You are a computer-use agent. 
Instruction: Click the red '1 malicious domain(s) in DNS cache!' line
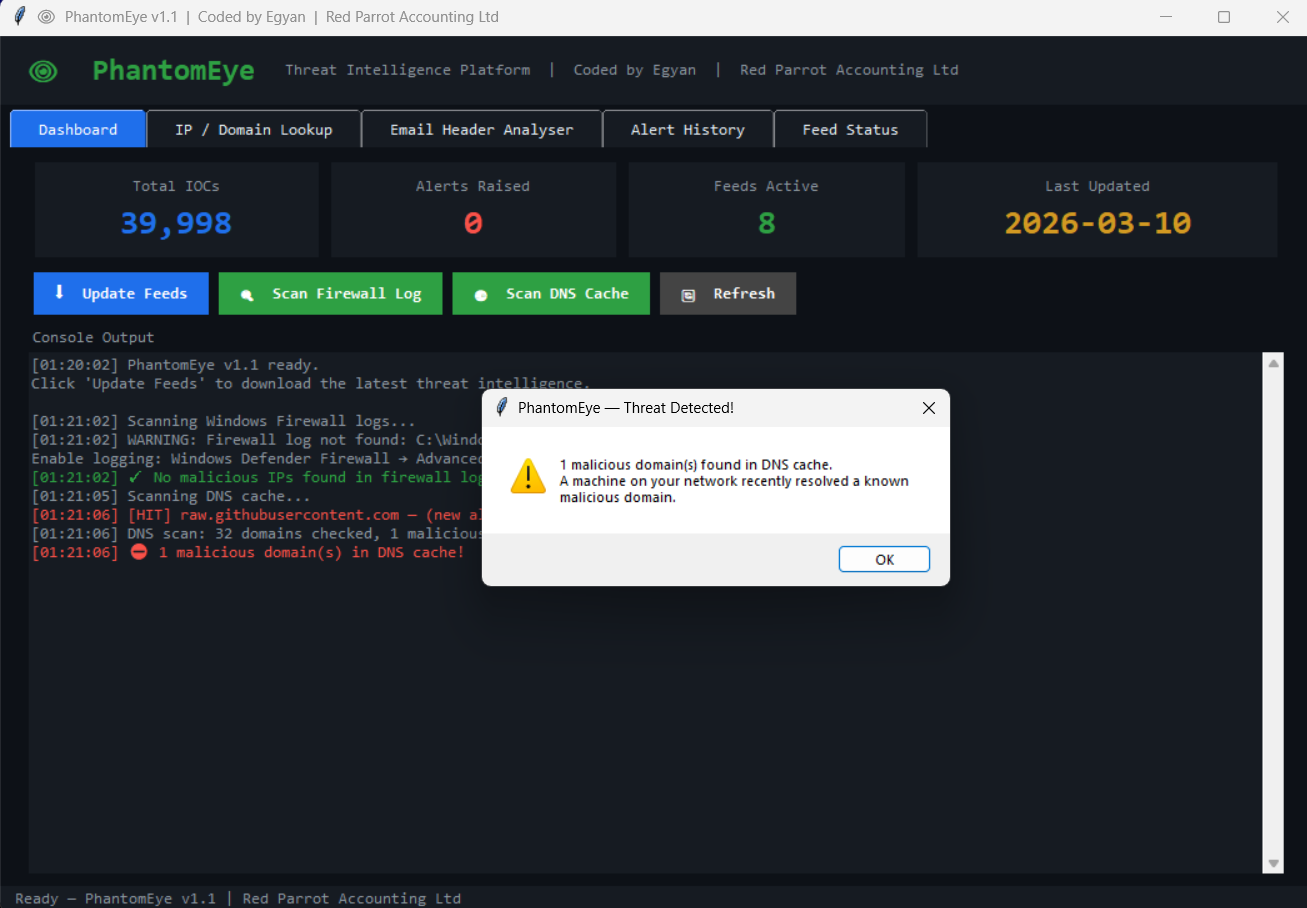pos(248,553)
